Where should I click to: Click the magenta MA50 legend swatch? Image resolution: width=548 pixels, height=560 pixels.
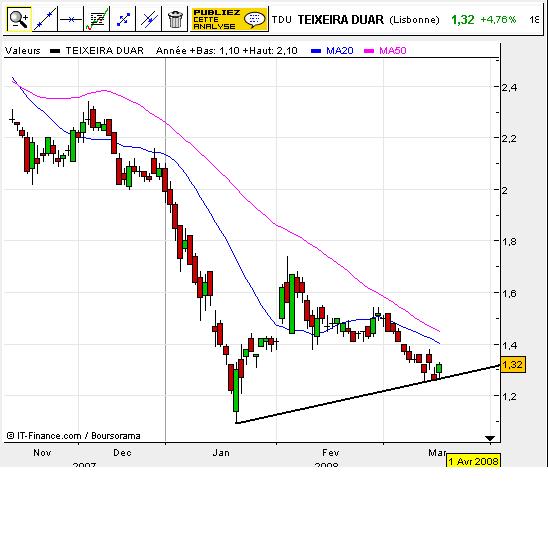(369, 51)
